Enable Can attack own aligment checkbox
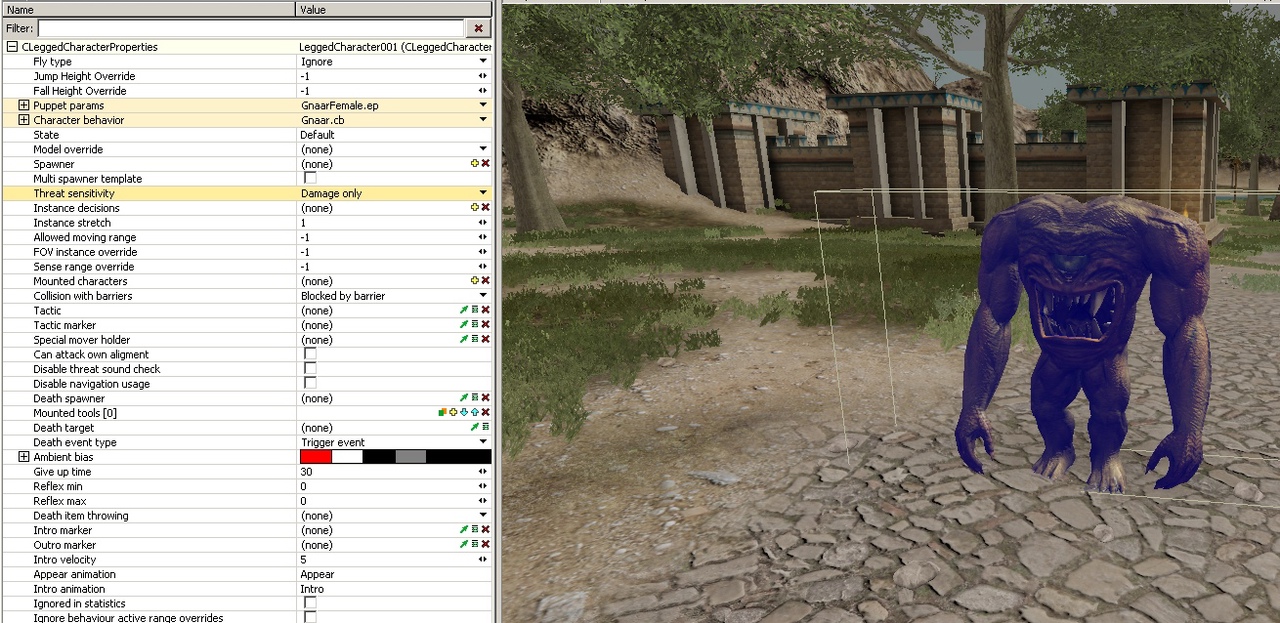1280x623 pixels. [310, 354]
